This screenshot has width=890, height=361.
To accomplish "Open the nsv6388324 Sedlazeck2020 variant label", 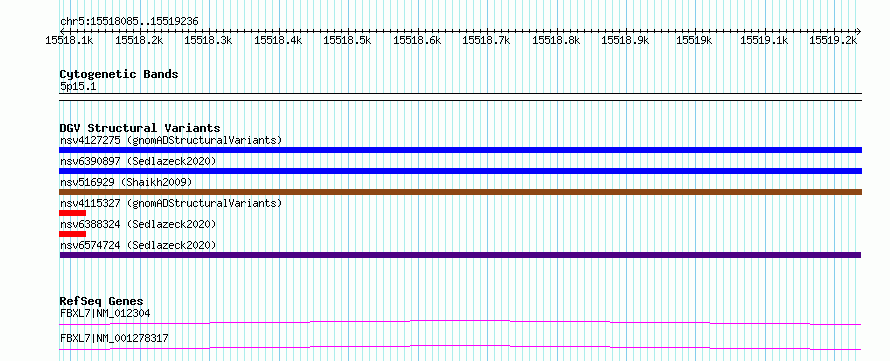I will pyautogui.click(x=138, y=224).
